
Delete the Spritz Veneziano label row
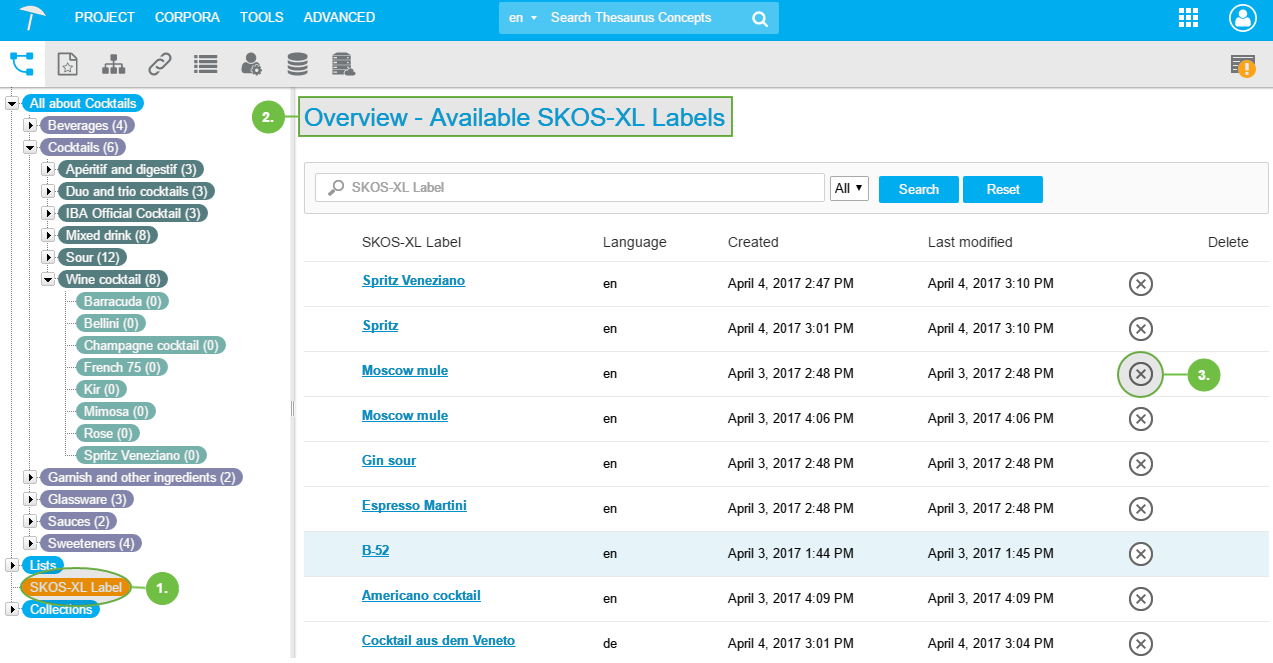pyautogui.click(x=1140, y=284)
